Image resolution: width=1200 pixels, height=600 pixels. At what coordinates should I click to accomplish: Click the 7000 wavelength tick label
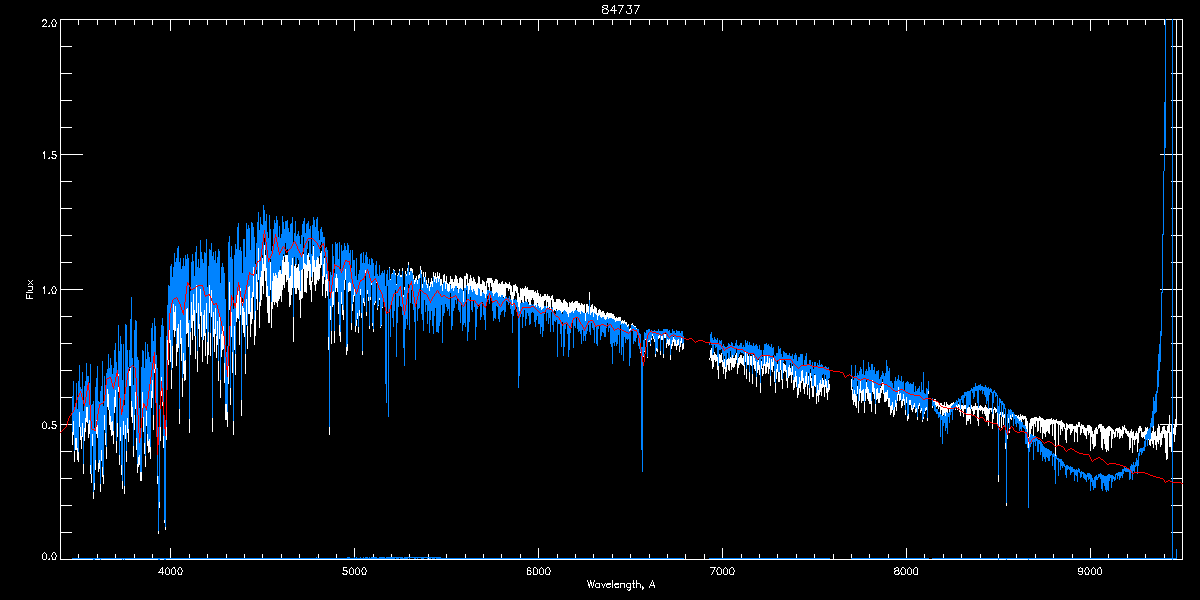tap(722, 571)
